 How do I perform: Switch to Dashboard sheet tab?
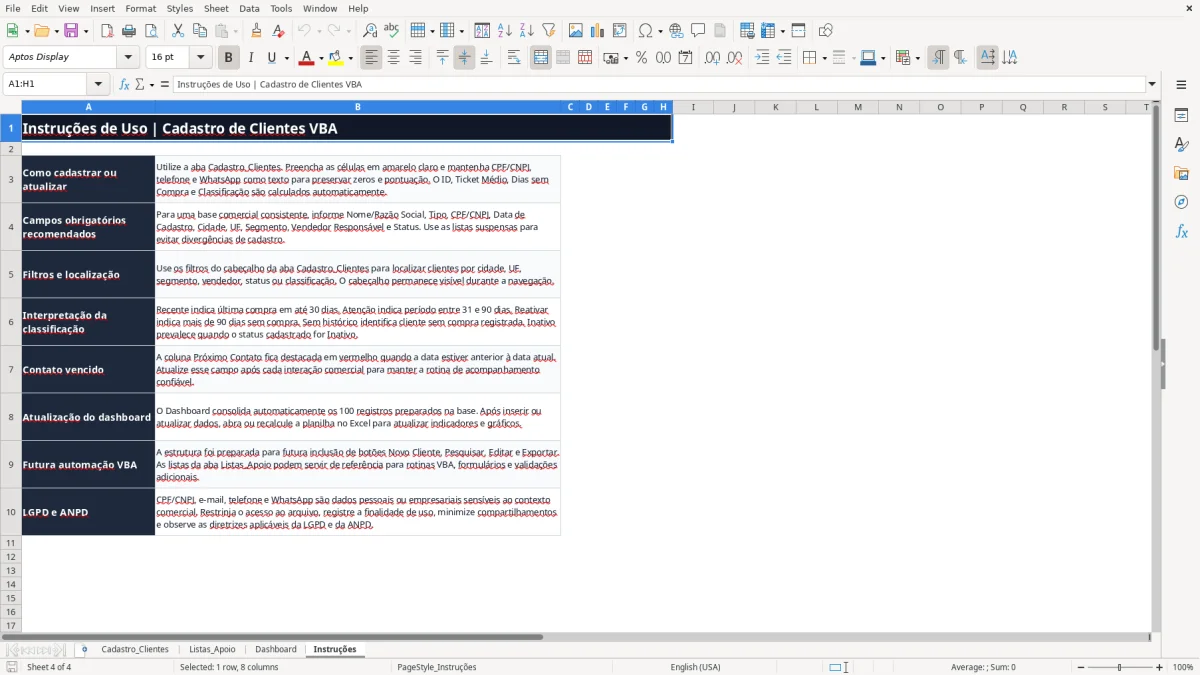click(276, 649)
